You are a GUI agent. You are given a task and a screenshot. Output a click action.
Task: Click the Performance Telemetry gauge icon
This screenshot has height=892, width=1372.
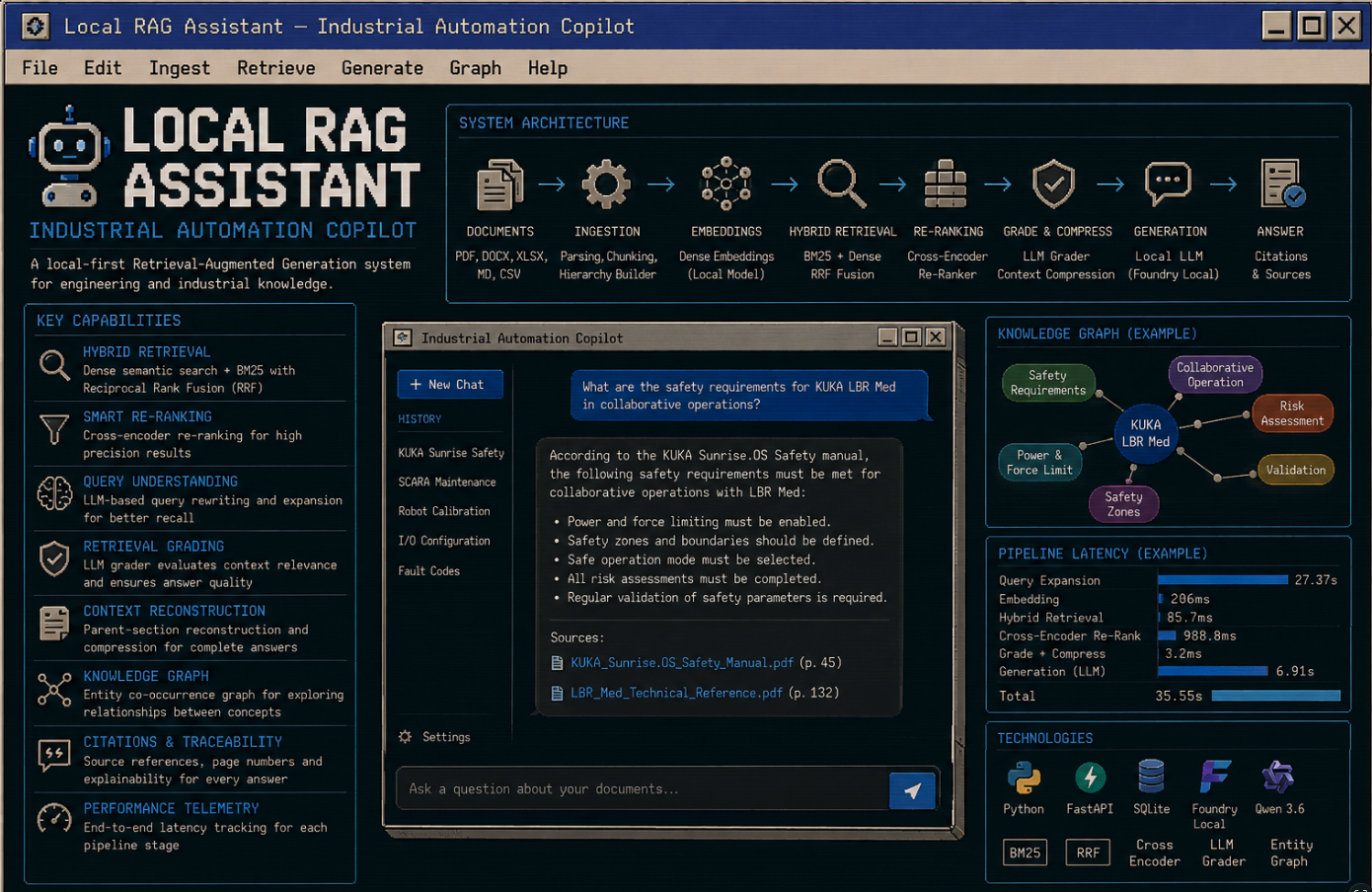coord(54,818)
